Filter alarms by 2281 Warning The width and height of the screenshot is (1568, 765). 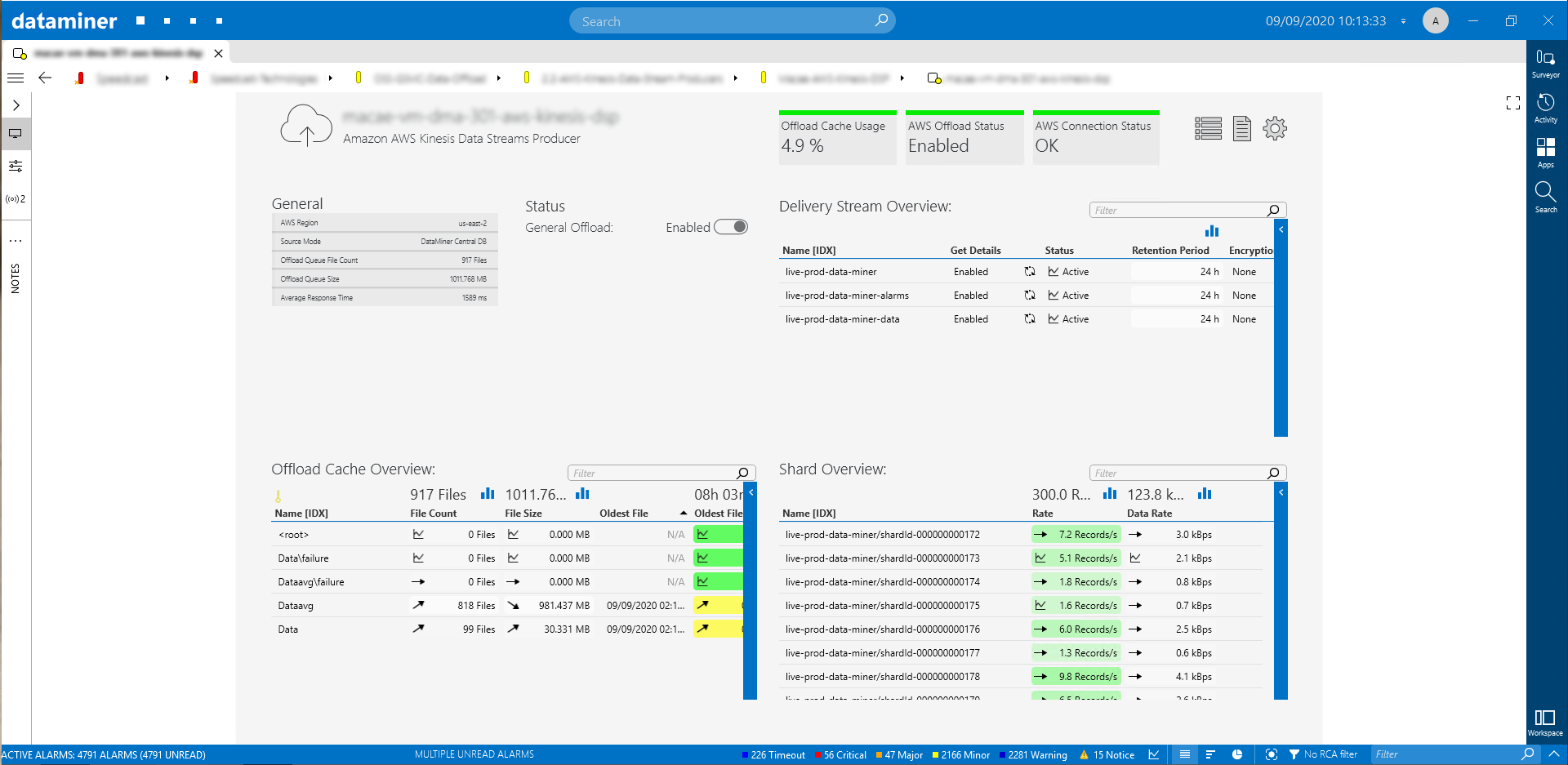click(x=1033, y=755)
